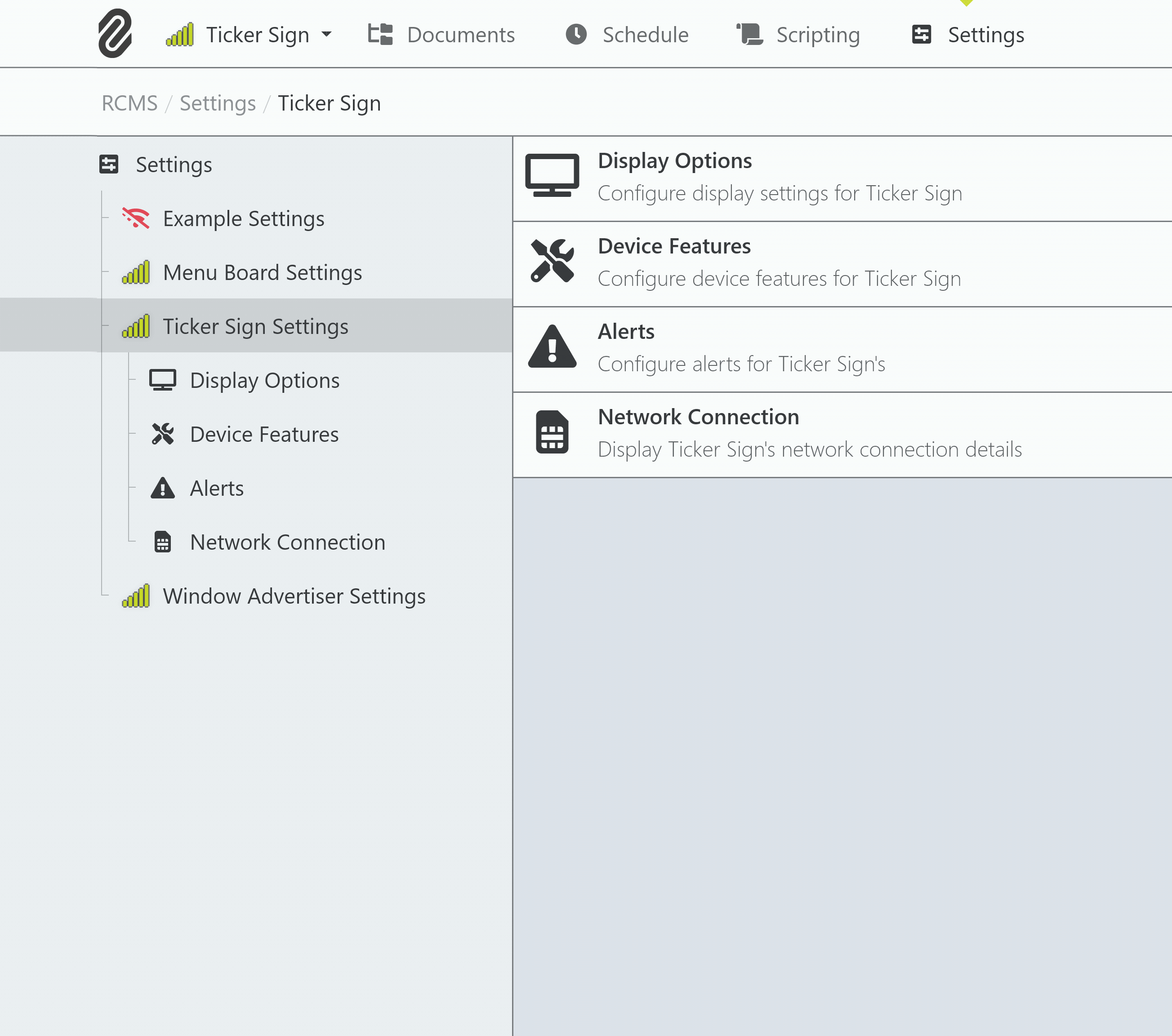
Task: Click the large tools icon on Device Features card
Action: coord(552,261)
